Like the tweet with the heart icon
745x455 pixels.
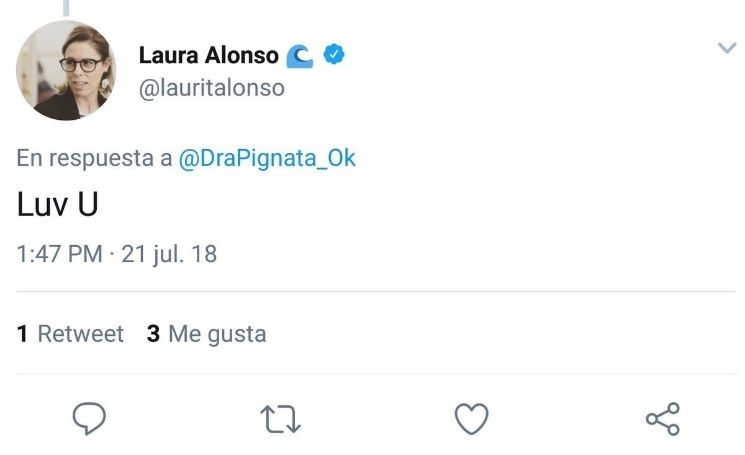coord(471,418)
